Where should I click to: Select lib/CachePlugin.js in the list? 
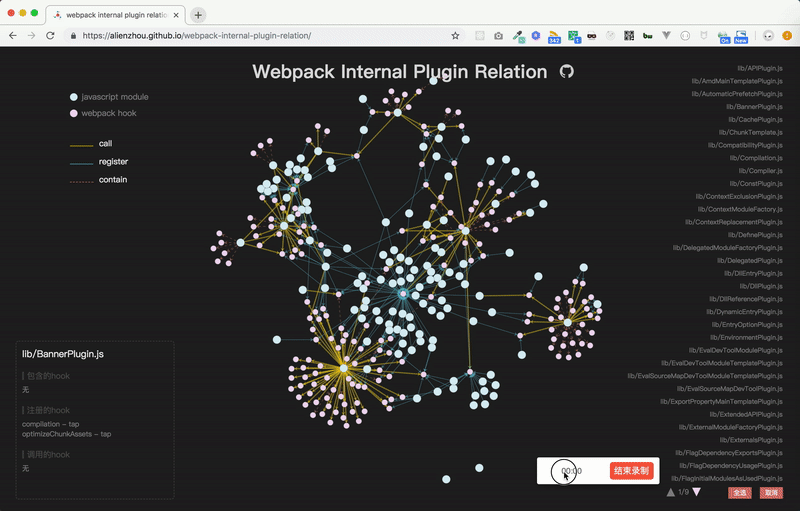pyautogui.click(x=755, y=119)
